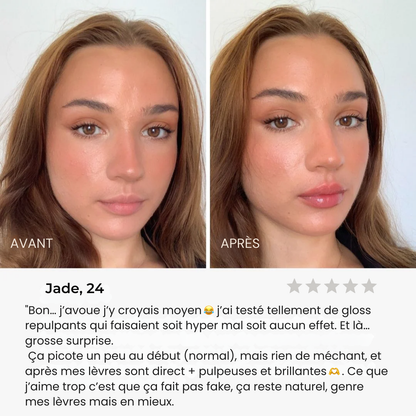Image resolution: width=416 pixels, height=416 pixels.
Task: Click the lips in the AVANT photo
Action: point(121,204)
